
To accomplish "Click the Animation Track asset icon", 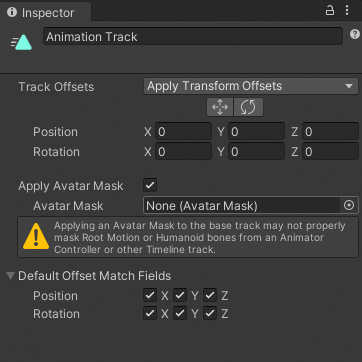I will tap(21, 42).
